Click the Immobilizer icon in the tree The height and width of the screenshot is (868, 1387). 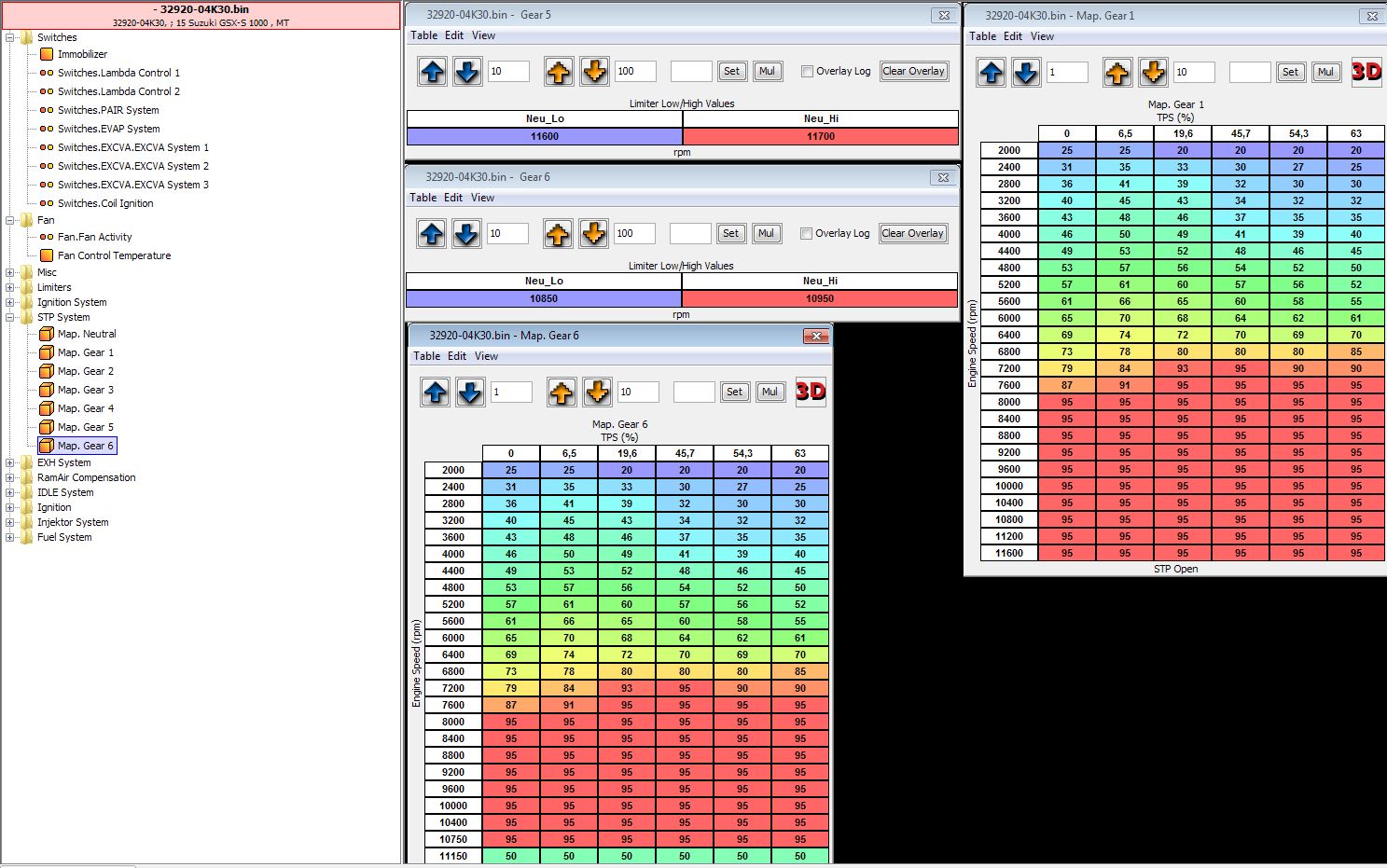[47, 54]
